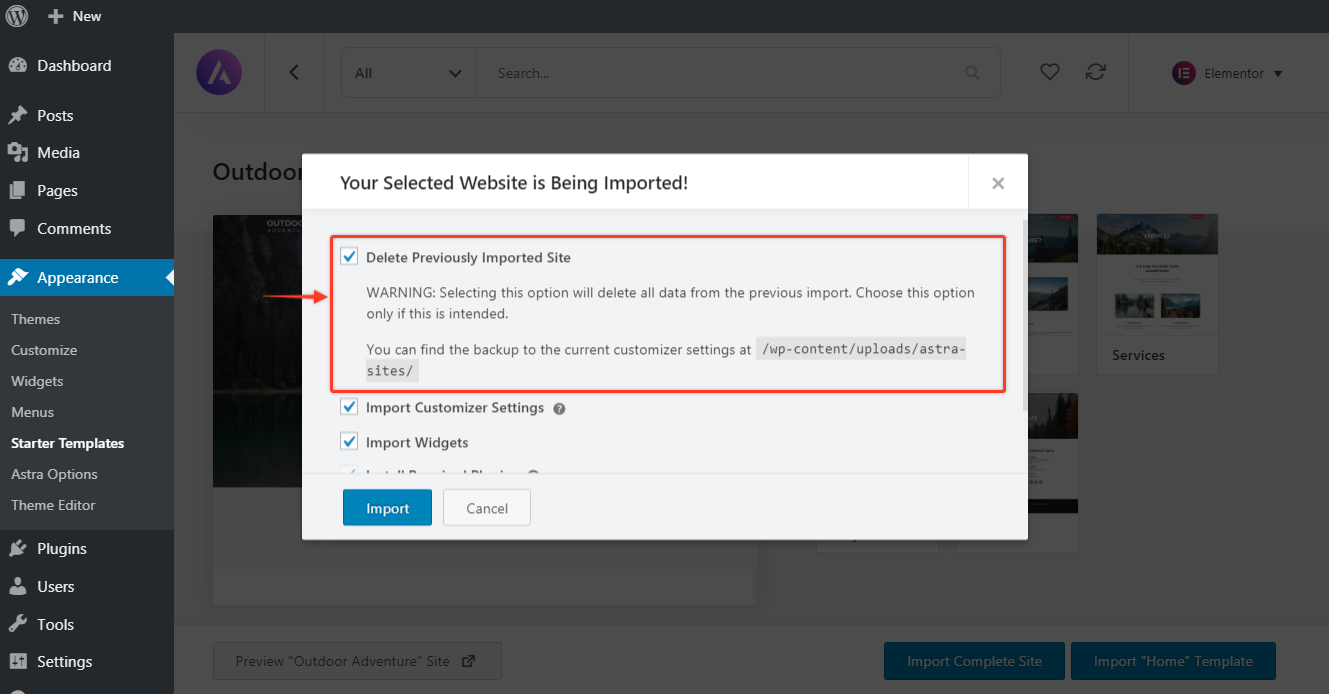Screen dimensions: 1329x694
Task: Uncheck Delete Previously Imported Site
Action: coord(349,257)
